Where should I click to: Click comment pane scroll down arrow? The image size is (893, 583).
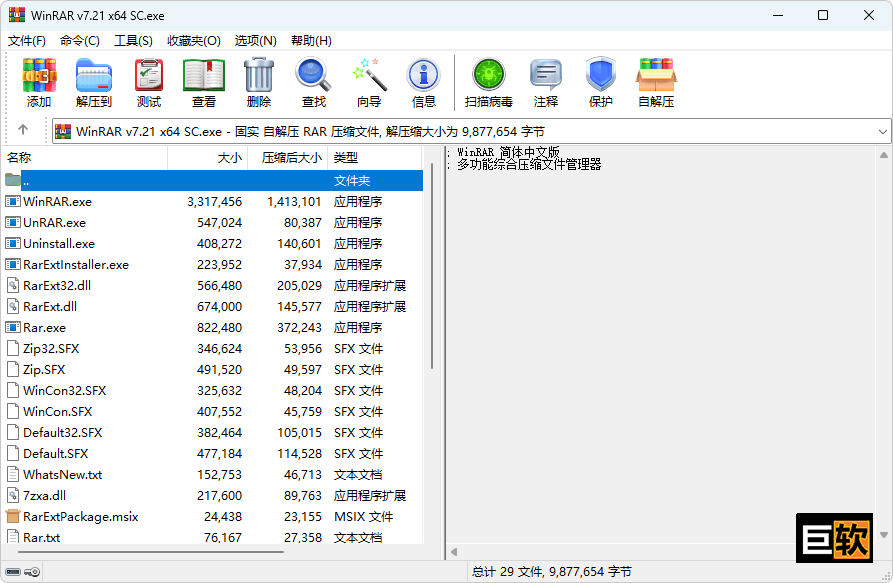884,535
